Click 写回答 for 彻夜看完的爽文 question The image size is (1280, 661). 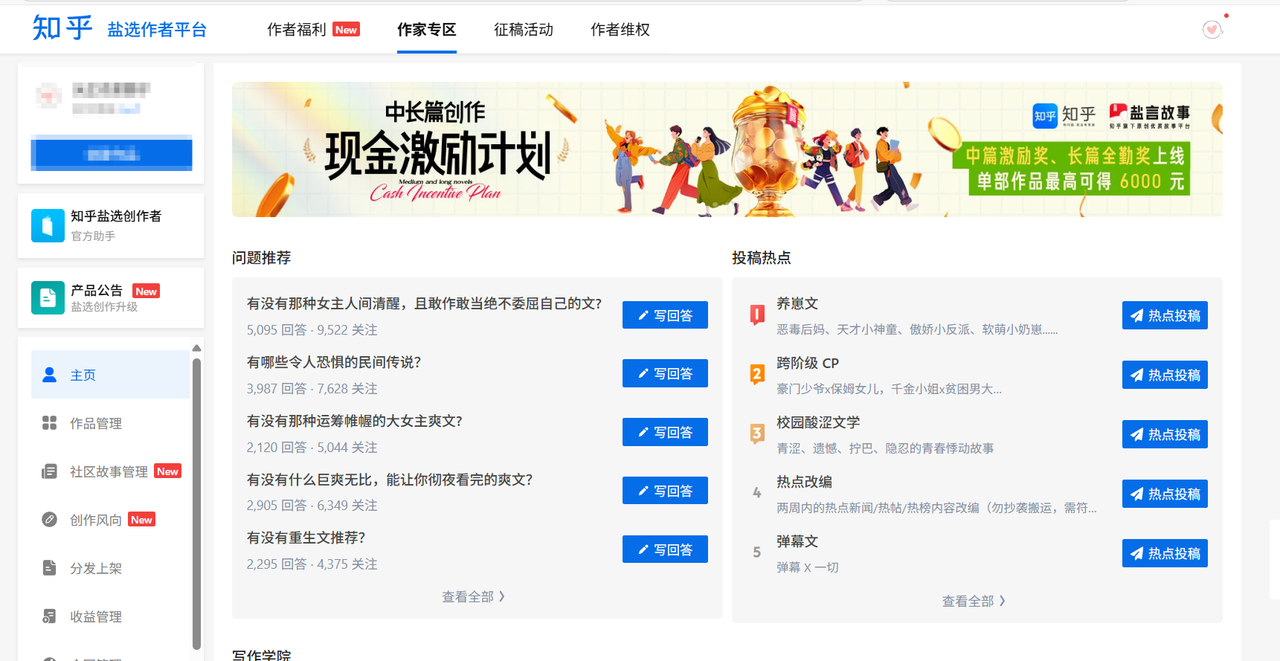pyautogui.click(x=665, y=491)
